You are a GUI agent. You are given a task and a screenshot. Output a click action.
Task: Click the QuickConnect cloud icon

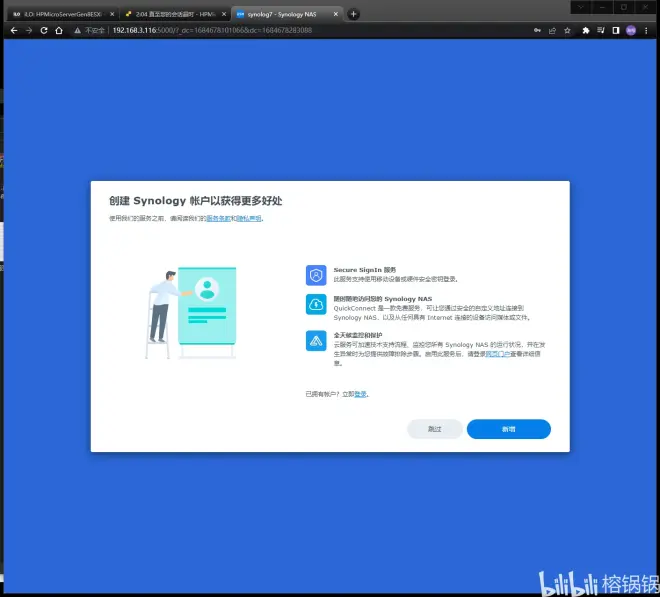pyautogui.click(x=316, y=304)
